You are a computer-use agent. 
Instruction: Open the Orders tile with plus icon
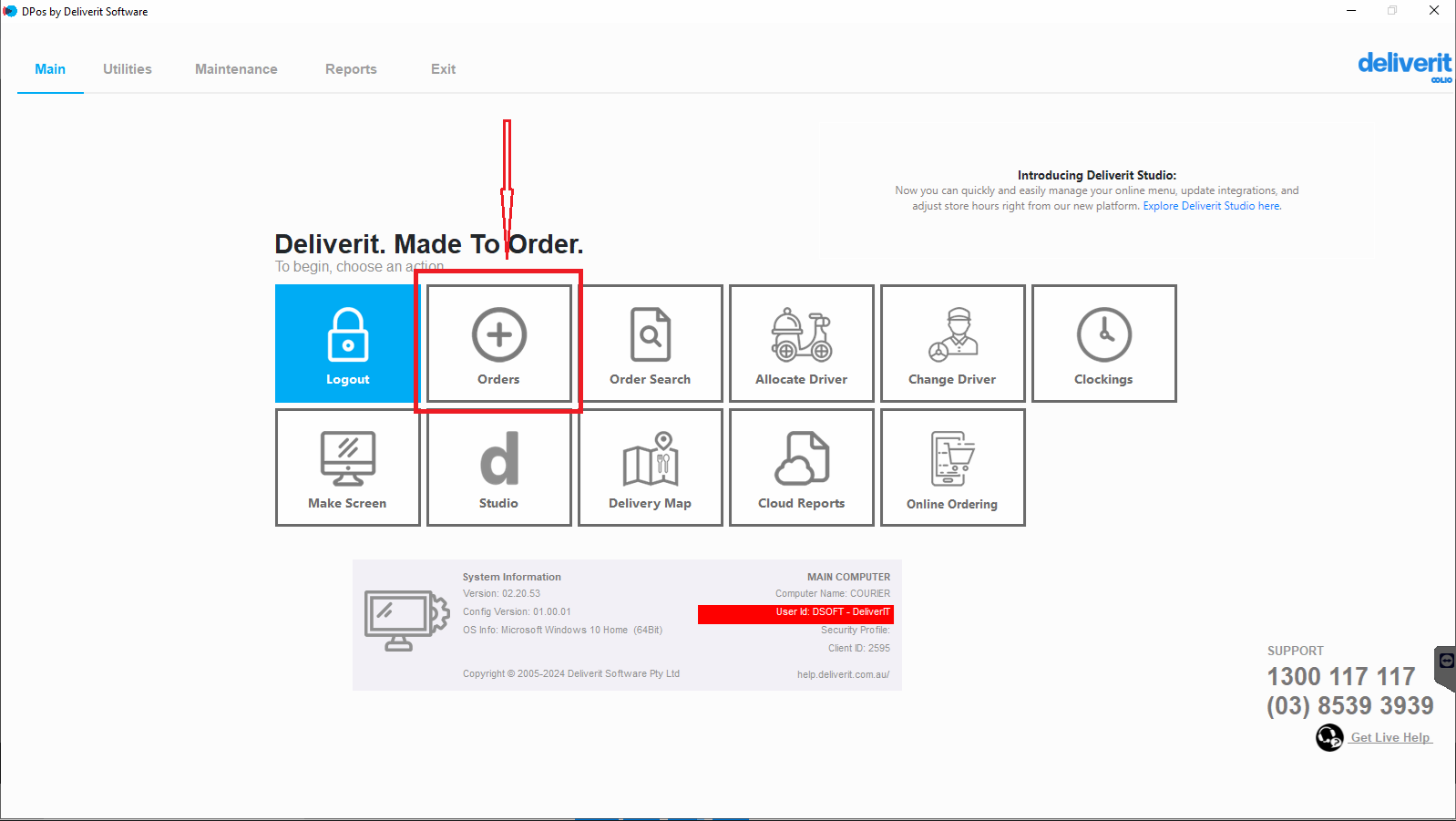click(498, 344)
